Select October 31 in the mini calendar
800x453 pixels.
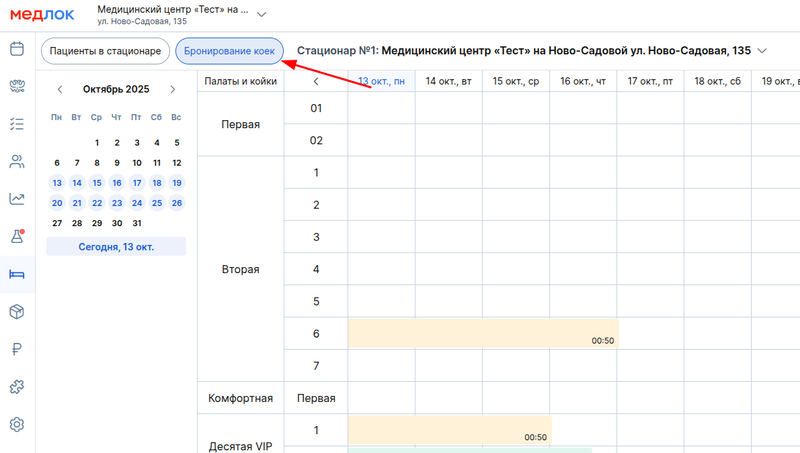(137, 223)
